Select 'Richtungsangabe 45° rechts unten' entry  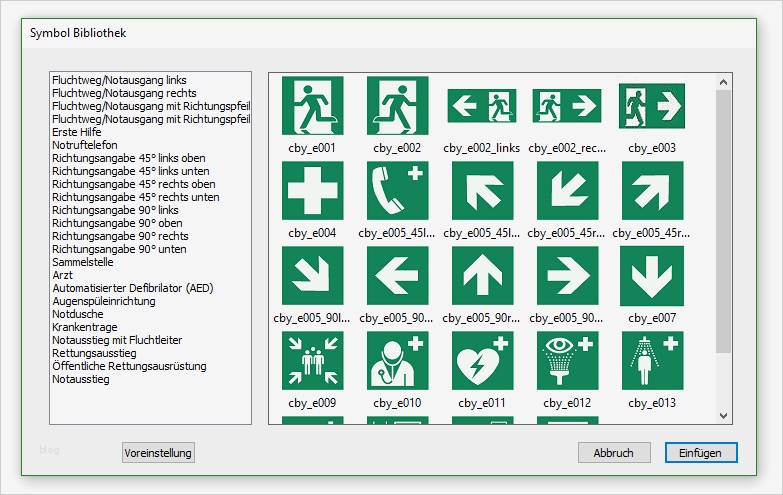[136, 197]
